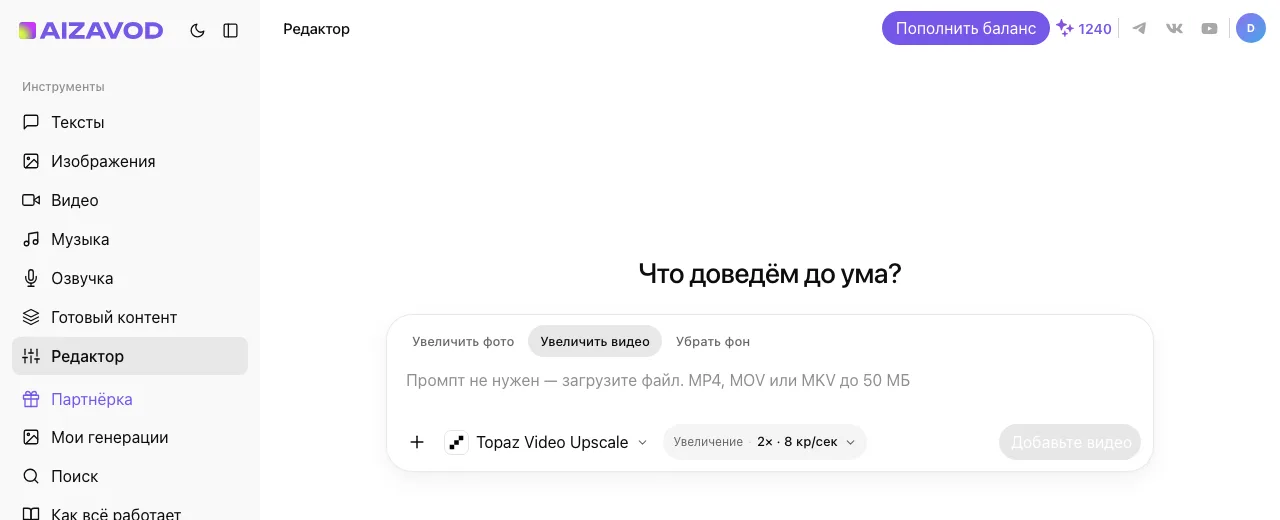Click the AIZAVOD logo
The height and width of the screenshot is (520, 1280).
click(x=91, y=31)
